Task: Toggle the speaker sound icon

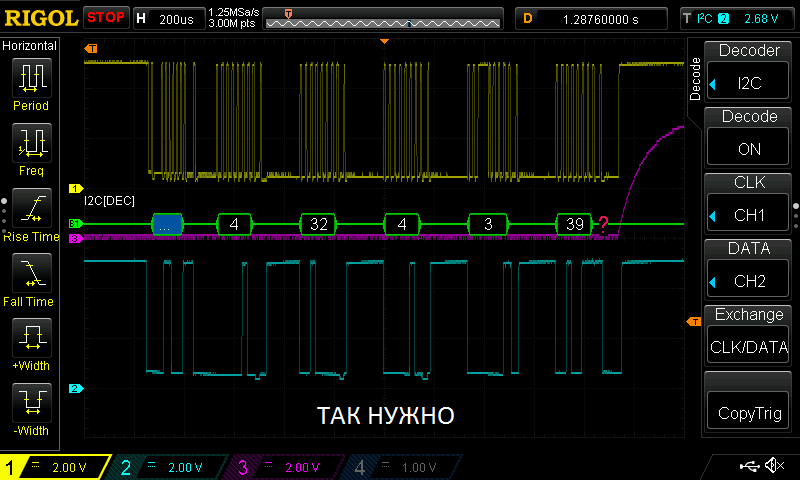Action: click(773, 466)
